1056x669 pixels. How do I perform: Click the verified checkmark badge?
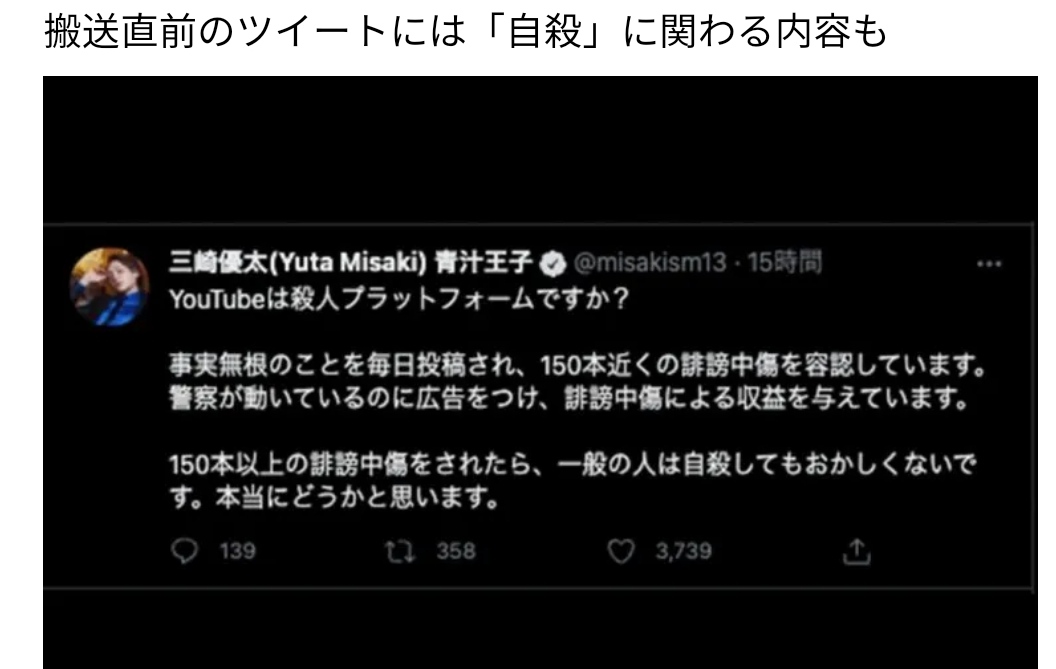553,263
